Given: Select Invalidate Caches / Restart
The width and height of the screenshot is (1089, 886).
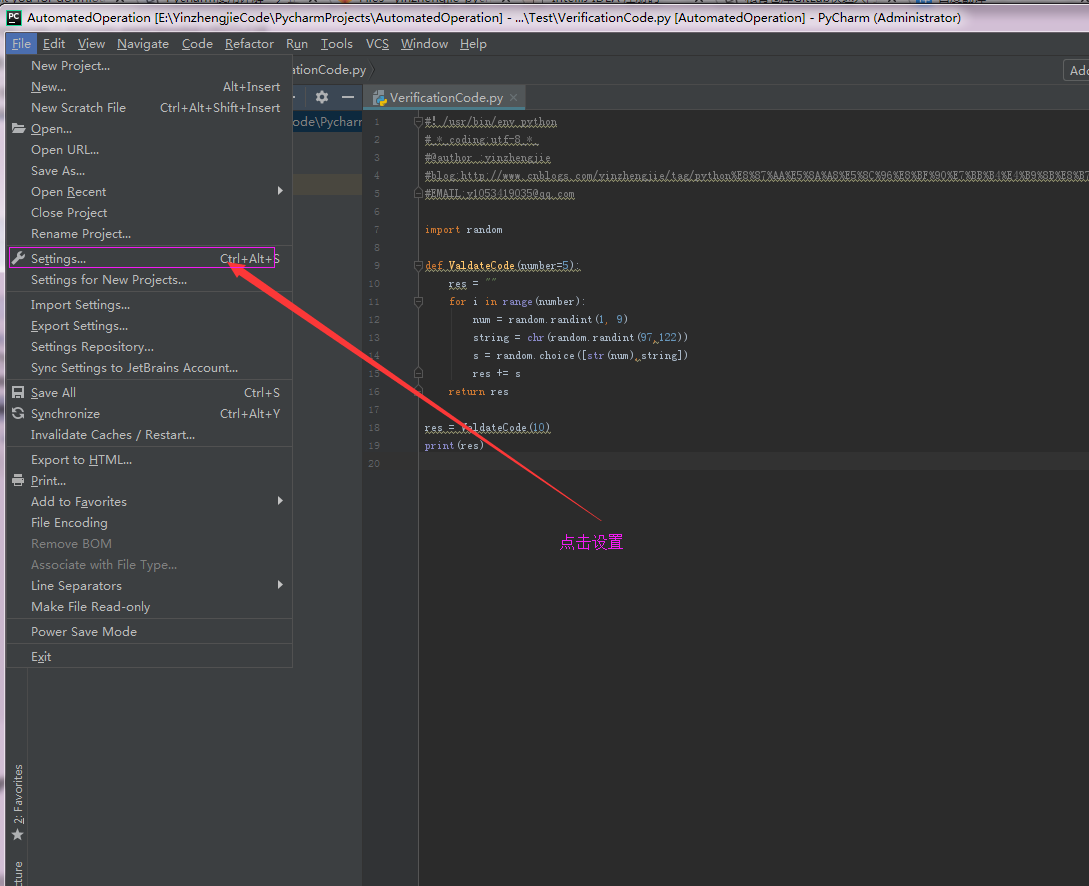Looking at the screenshot, I should click(113, 435).
